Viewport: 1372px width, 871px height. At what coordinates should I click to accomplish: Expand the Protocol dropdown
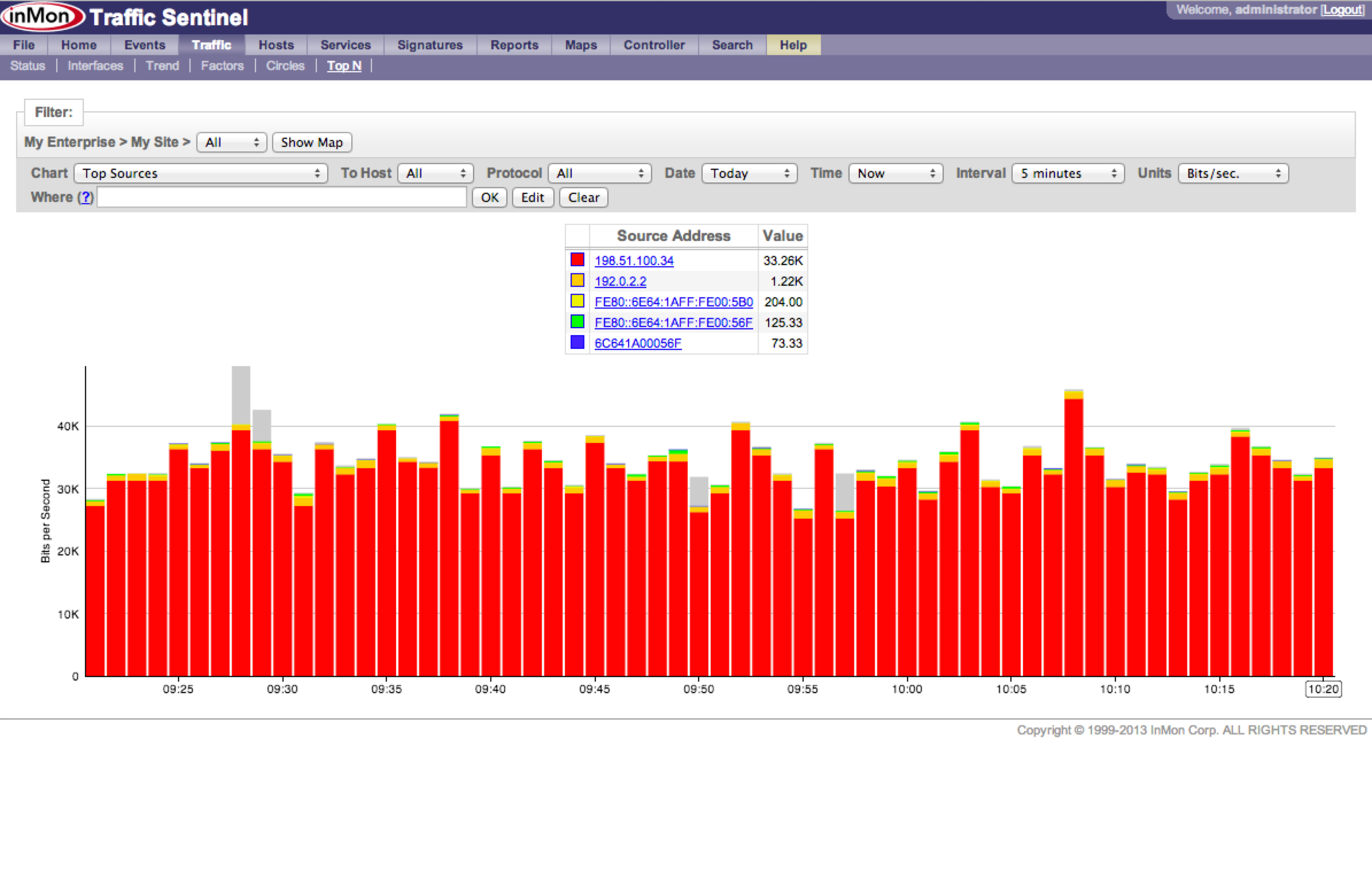599,173
